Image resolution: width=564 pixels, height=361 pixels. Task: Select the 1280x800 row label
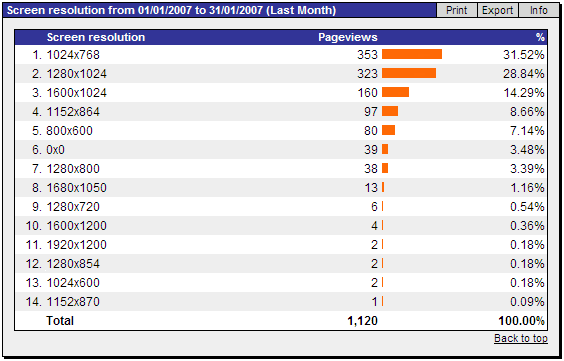[x=73, y=169]
